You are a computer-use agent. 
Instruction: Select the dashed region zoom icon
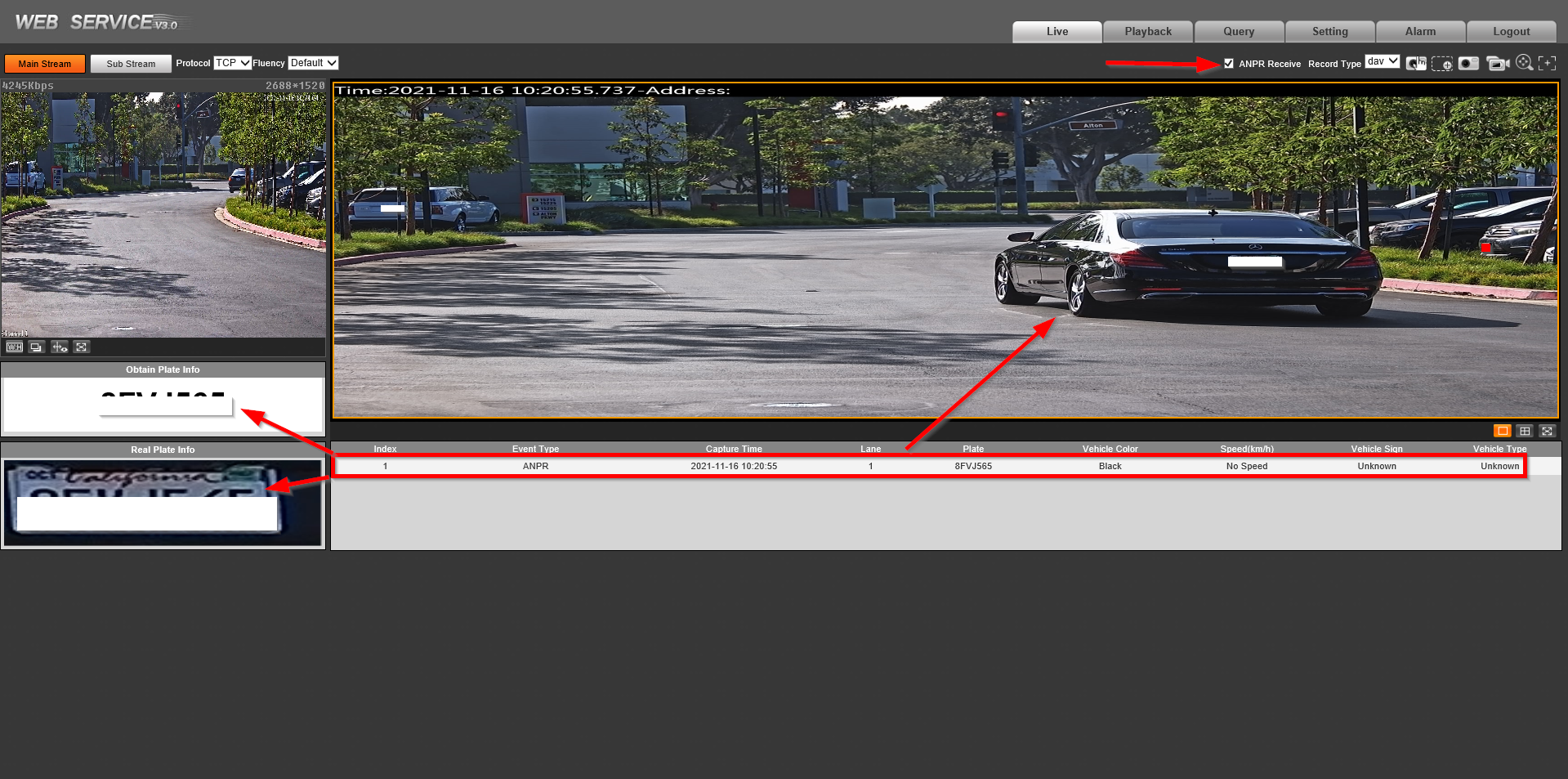(x=1442, y=64)
